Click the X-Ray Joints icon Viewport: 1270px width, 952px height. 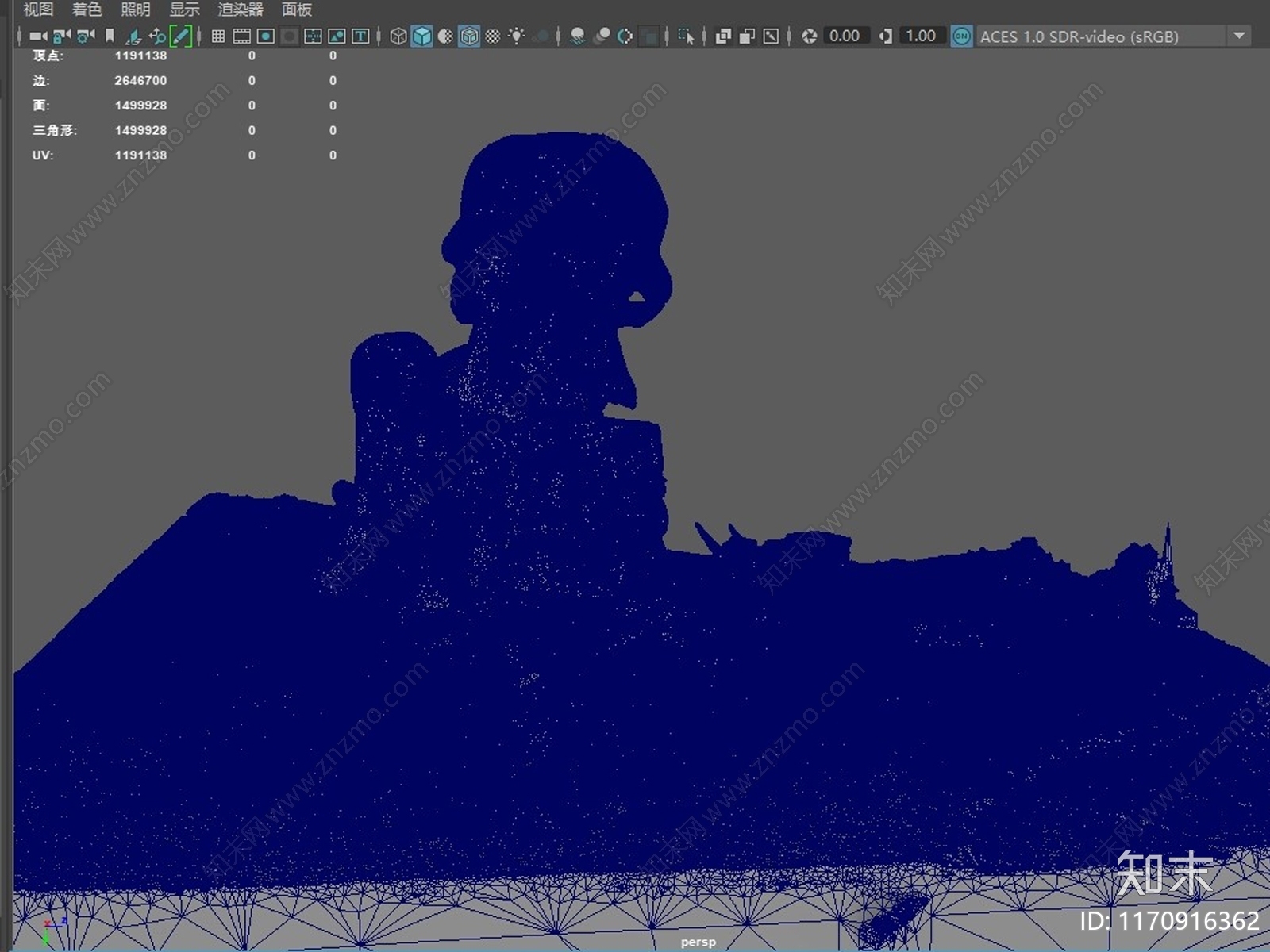point(771,36)
